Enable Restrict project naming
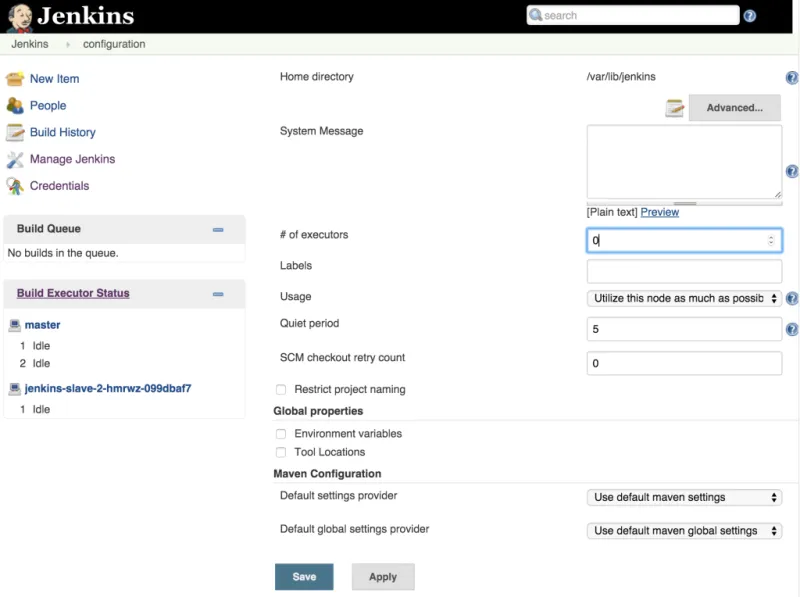 281,391
